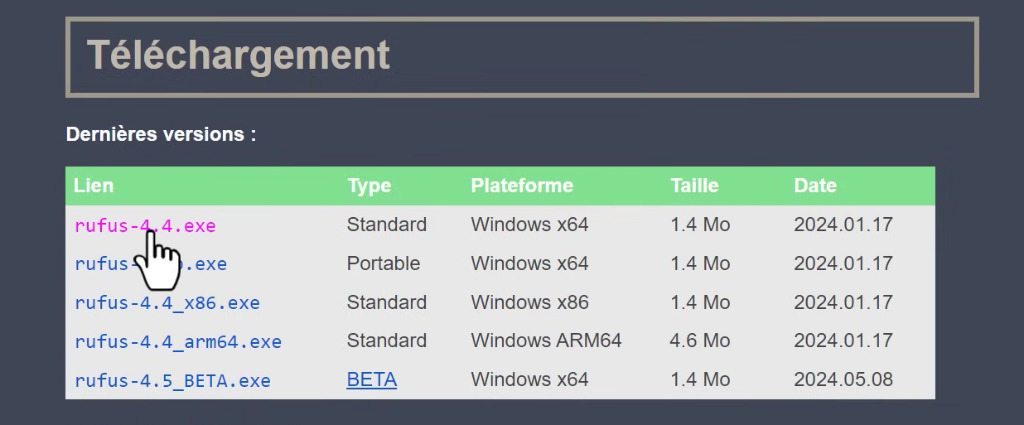1024x425 pixels.
Task: Open the underlined BETA type link
Action: [372, 380]
